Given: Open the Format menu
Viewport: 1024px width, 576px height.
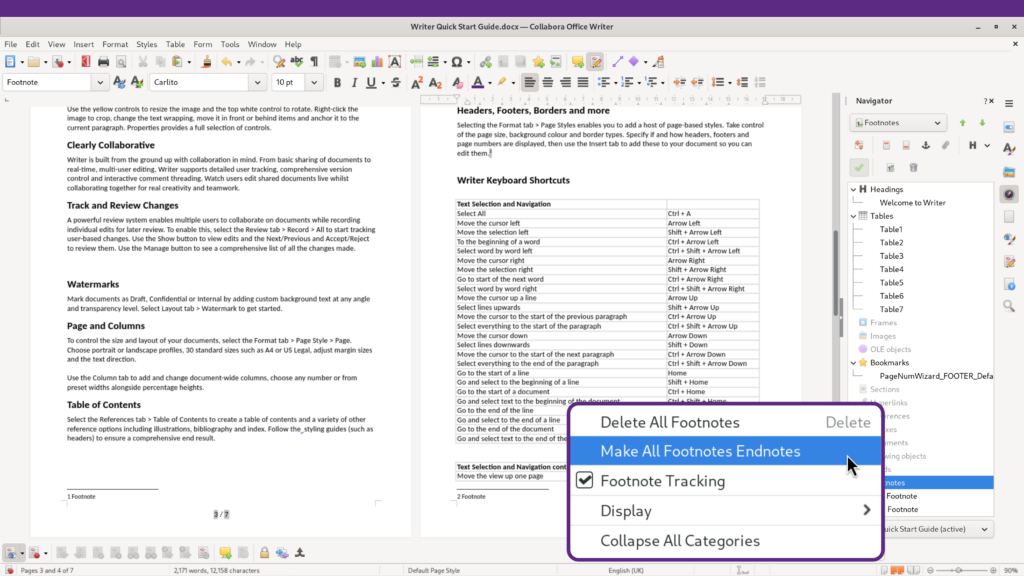Looking at the screenshot, I should coord(115,44).
